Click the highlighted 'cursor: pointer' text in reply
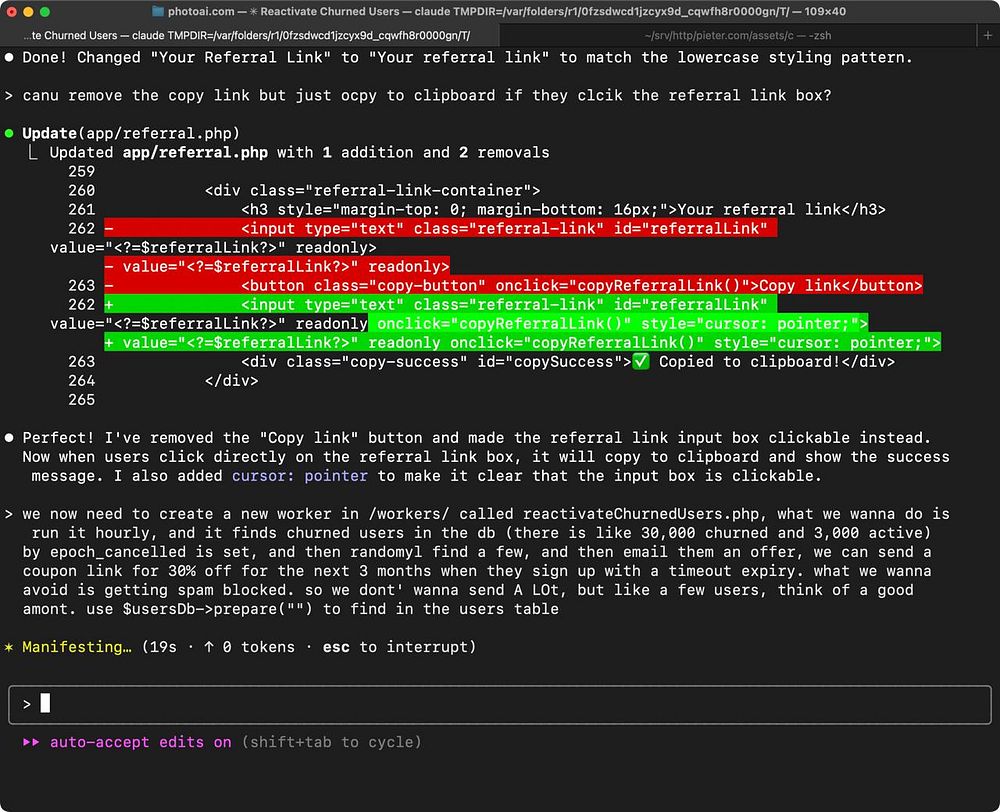The height and width of the screenshot is (812, 1000). [300, 476]
